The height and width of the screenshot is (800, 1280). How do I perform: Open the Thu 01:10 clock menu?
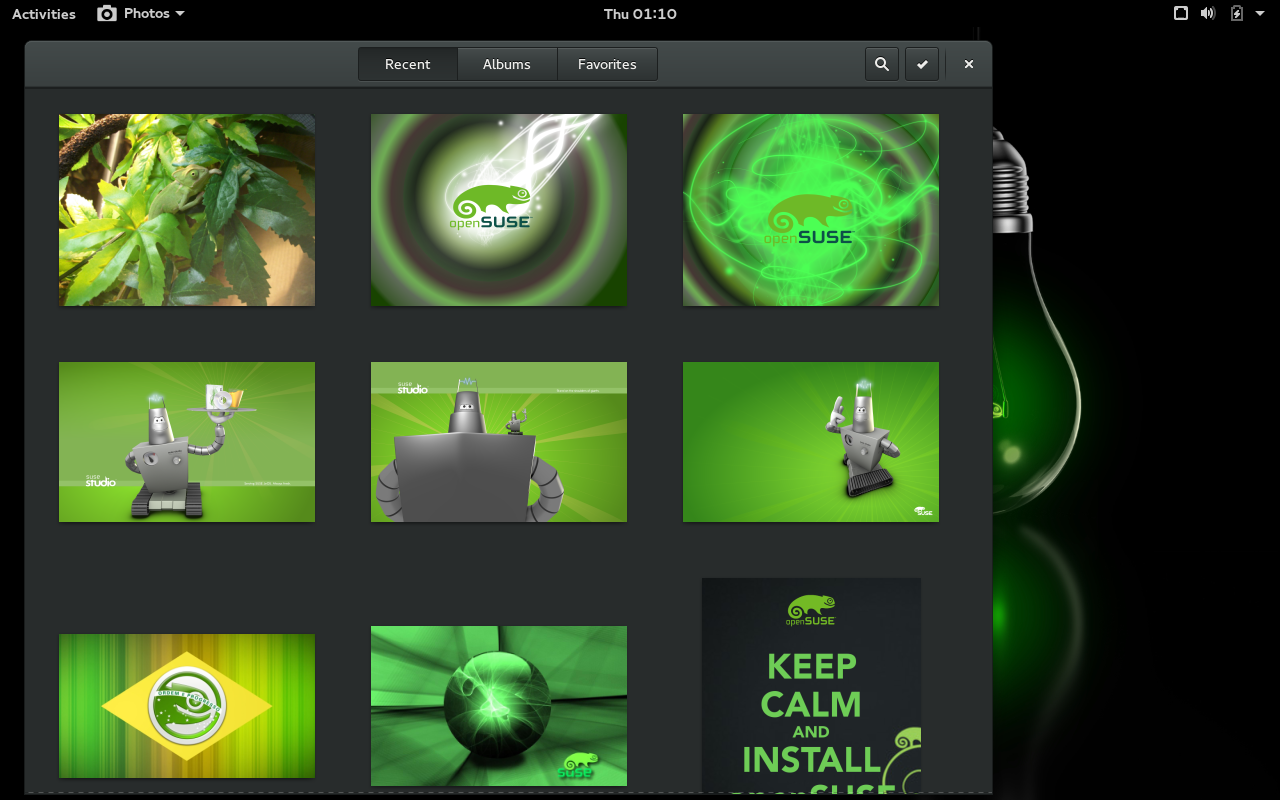point(640,14)
